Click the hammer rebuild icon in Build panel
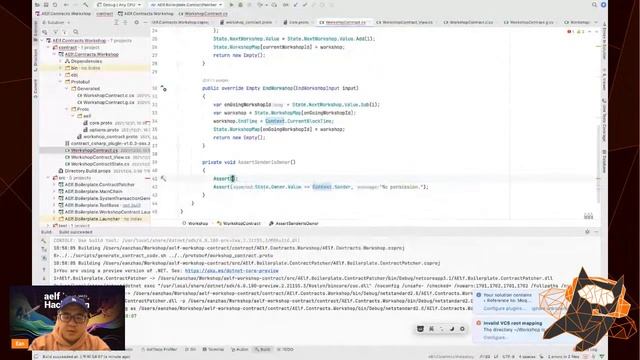 (x=44, y=241)
